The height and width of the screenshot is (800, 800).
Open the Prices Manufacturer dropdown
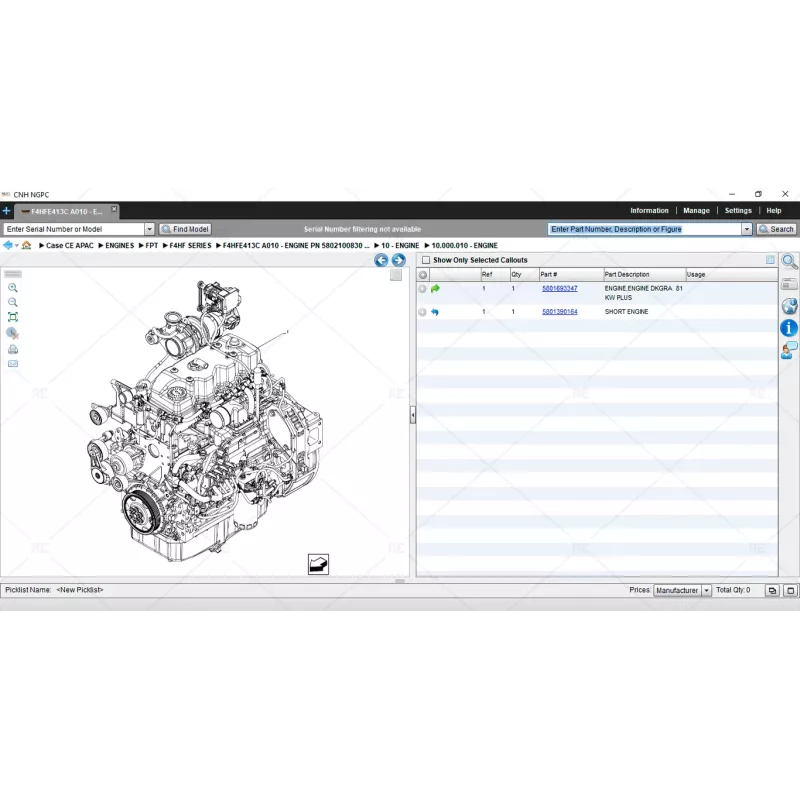(706, 590)
